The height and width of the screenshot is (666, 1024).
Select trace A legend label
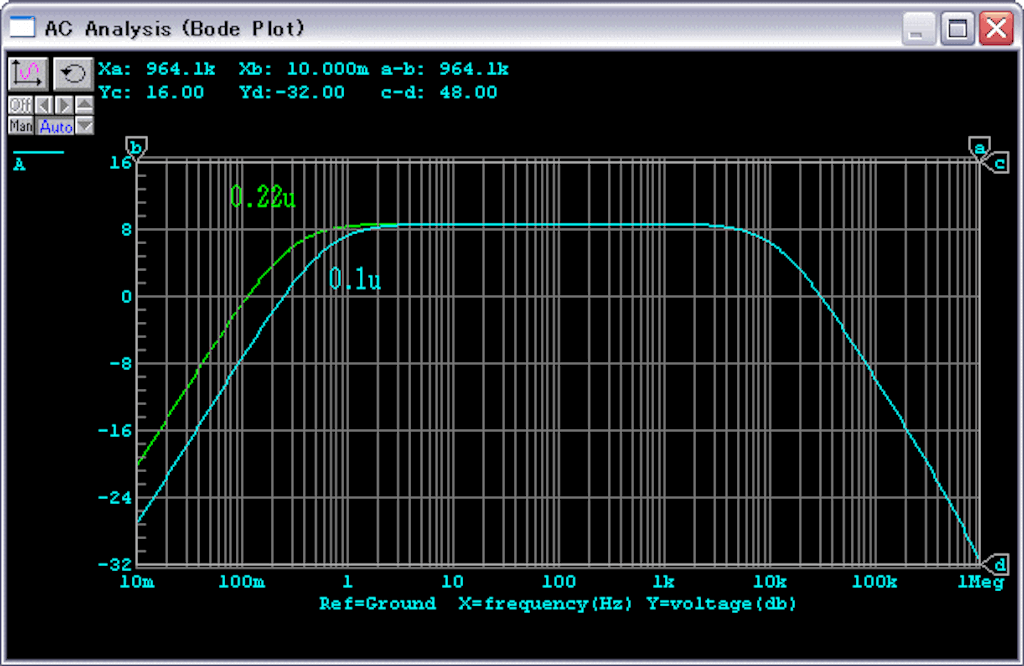20,164
